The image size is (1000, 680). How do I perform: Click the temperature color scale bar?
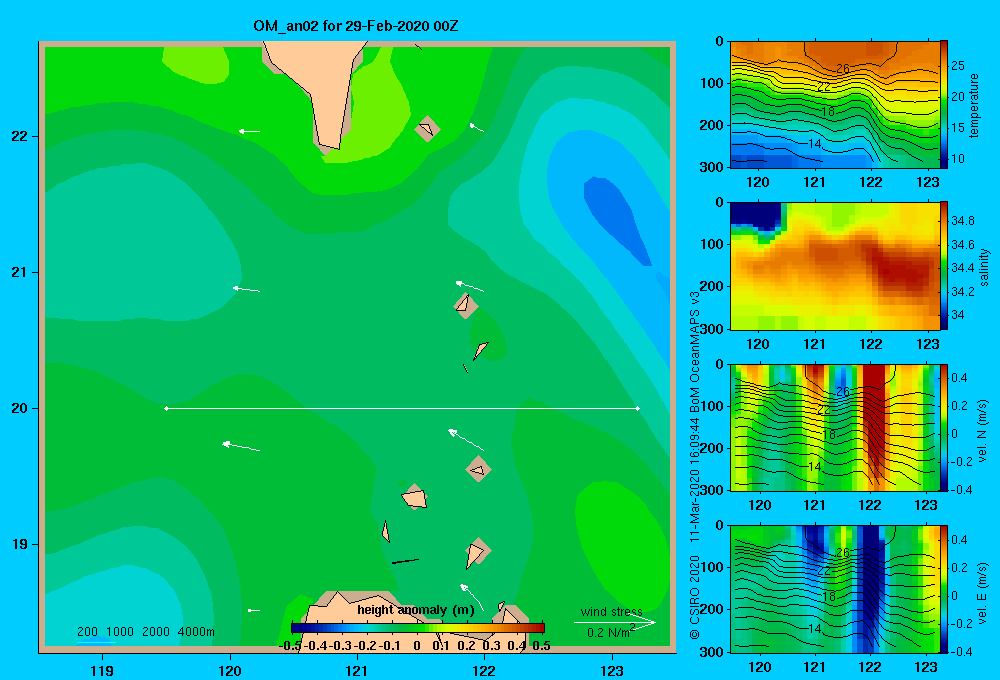coord(944,104)
